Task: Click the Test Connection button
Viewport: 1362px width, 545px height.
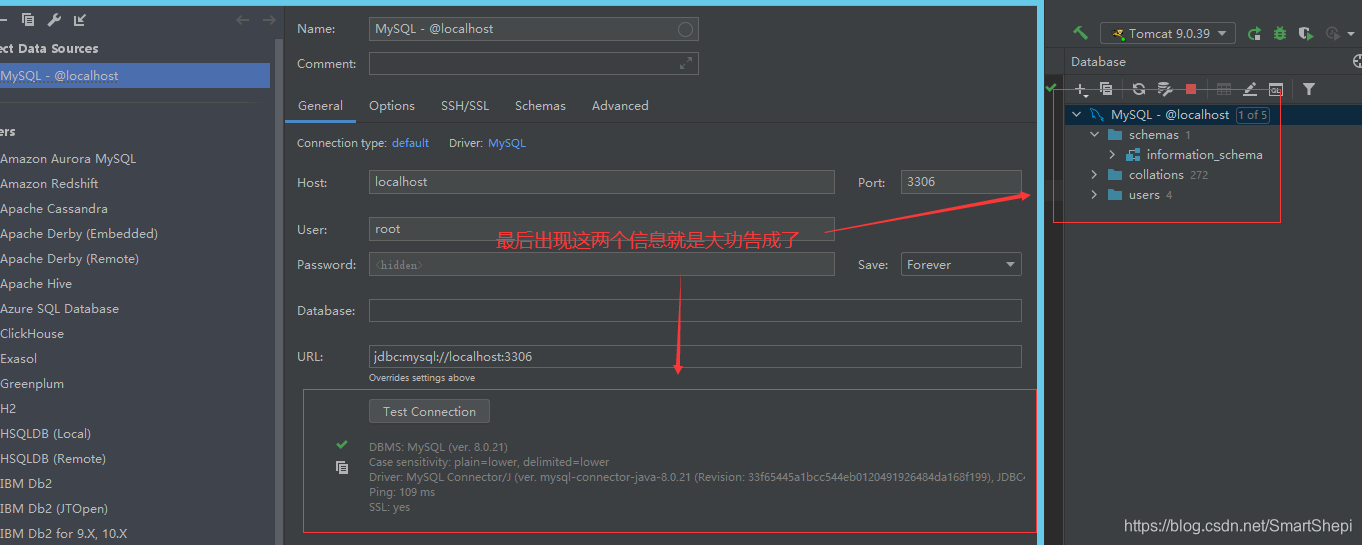Action: [429, 411]
